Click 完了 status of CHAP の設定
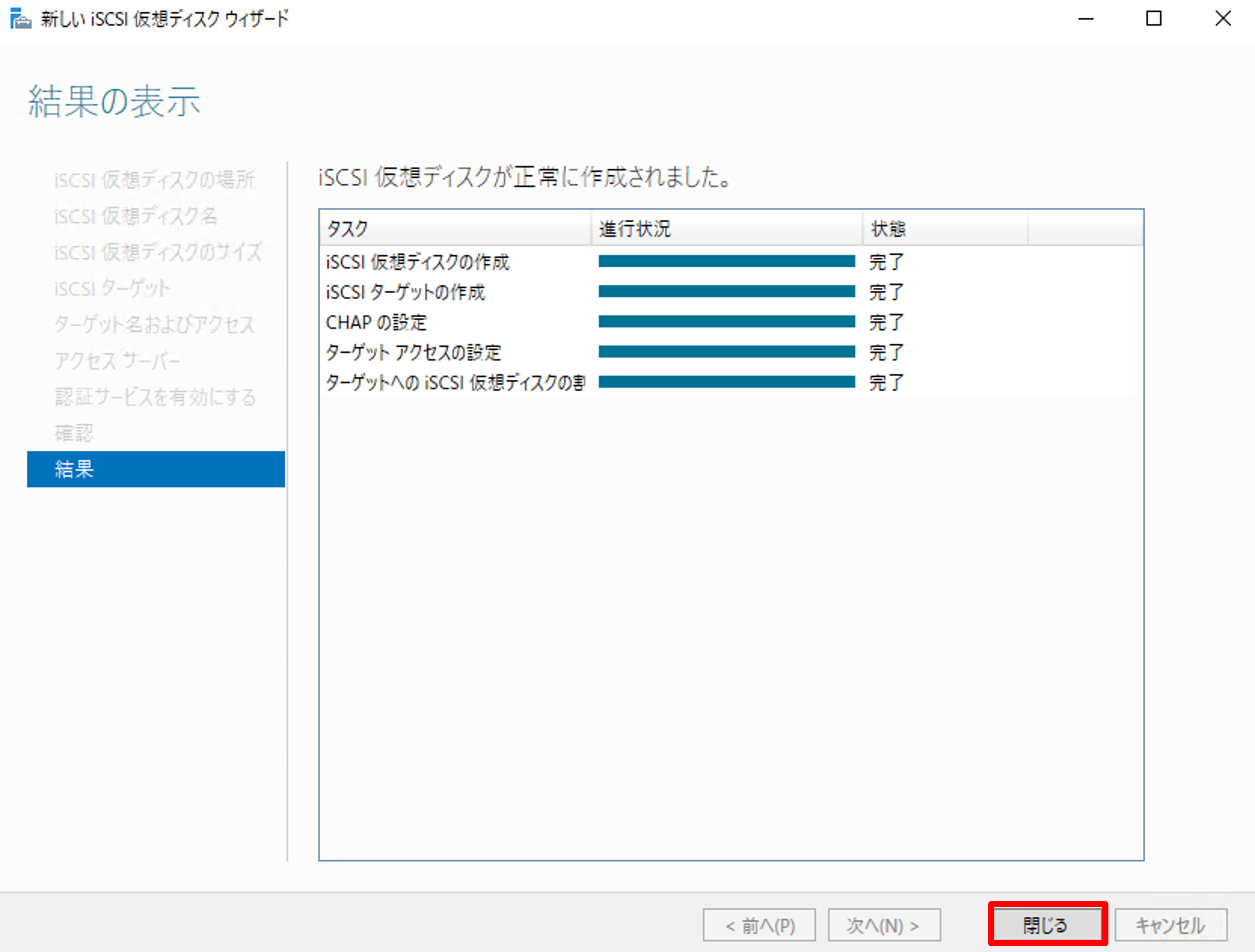Viewport: 1255px width, 952px height. click(x=886, y=322)
